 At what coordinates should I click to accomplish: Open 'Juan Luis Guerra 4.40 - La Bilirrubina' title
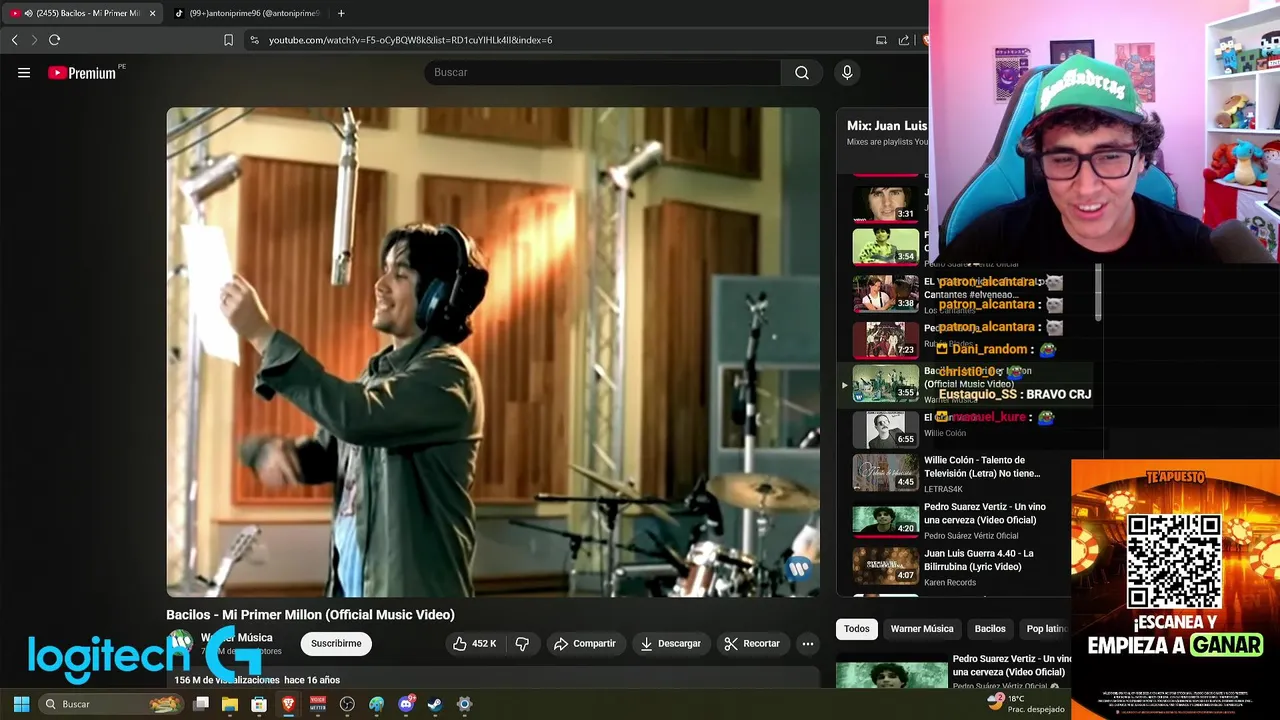979,560
